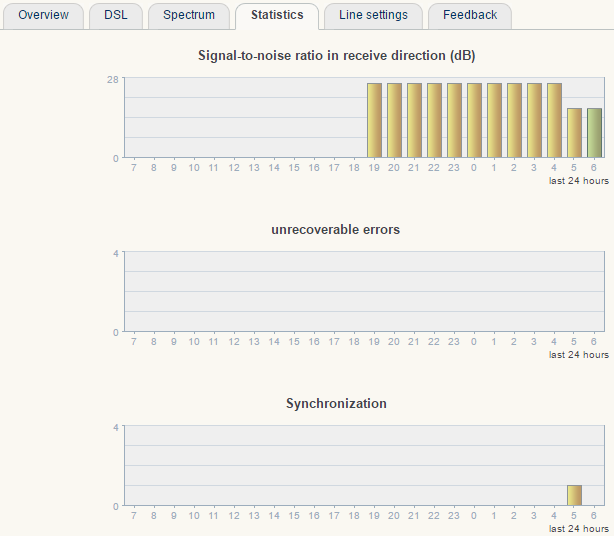Select the green signal-to-noise bar at hour 6
Image resolution: width=614 pixels, height=536 pixels.
pyautogui.click(x=594, y=133)
